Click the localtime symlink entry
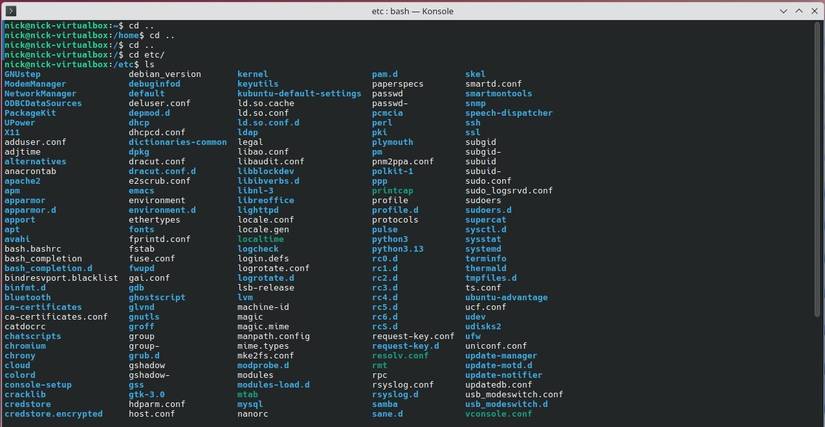Viewport: 825px width, 427px height. (x=261, y=239)
